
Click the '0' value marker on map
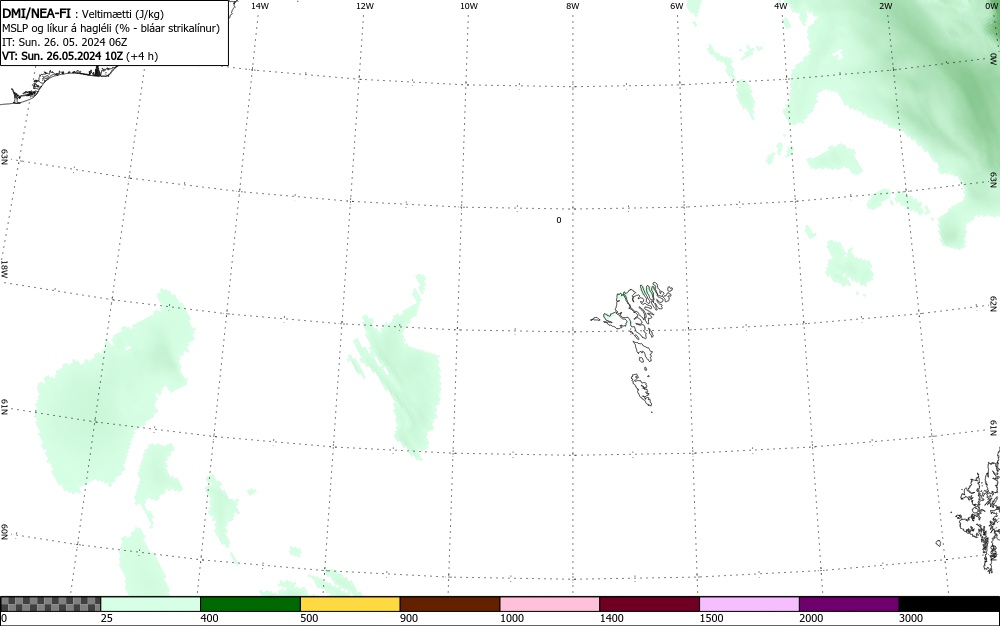coord(559,221)
